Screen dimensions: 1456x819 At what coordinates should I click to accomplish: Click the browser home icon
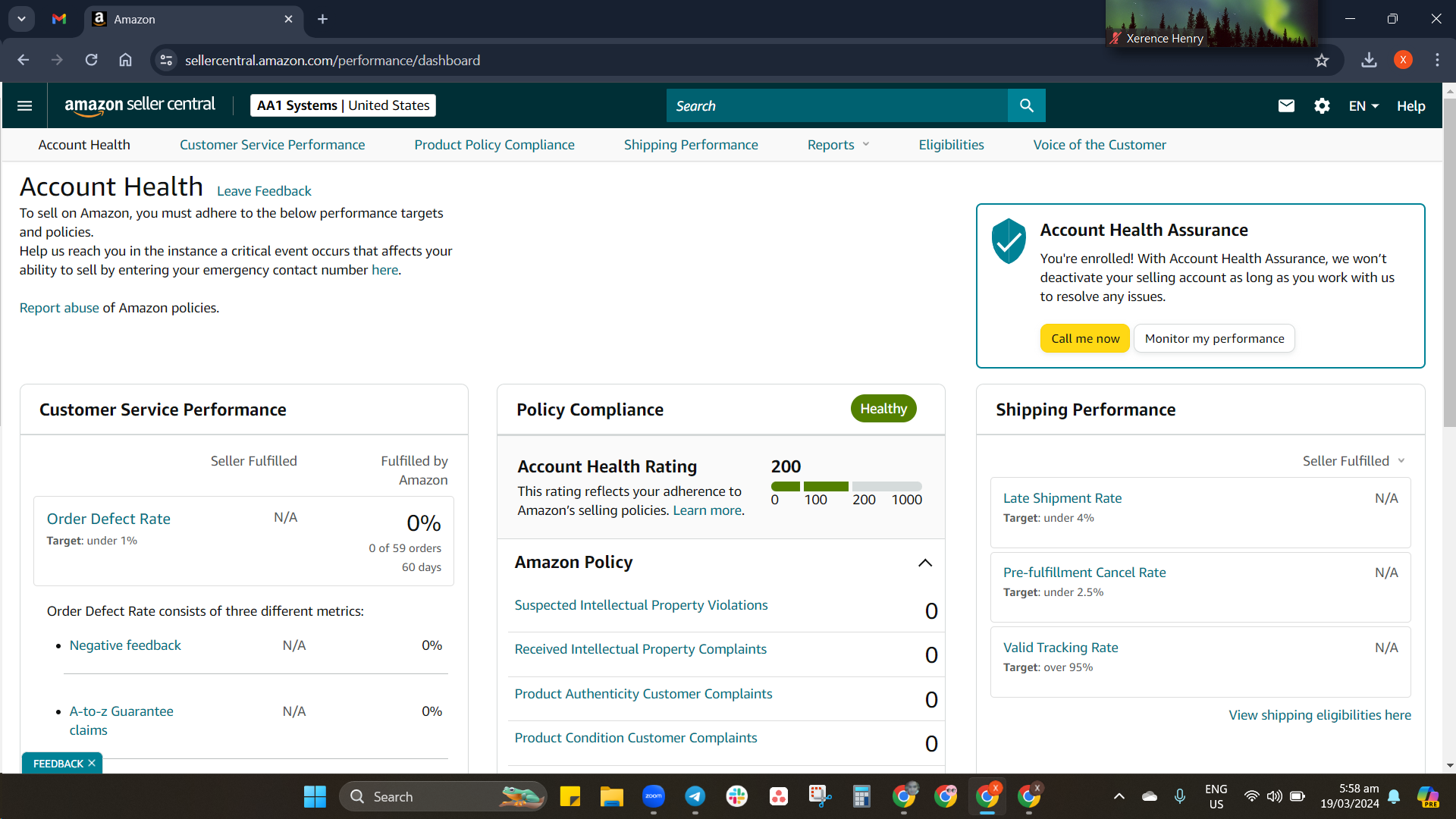pos(125,60)
